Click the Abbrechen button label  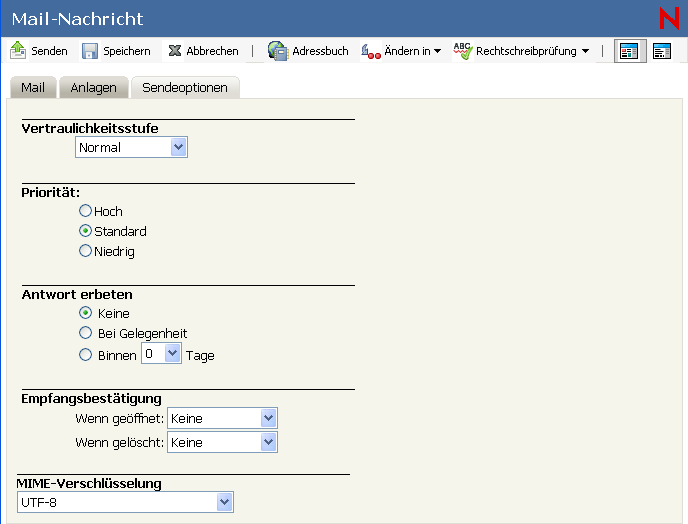pos(212,51)
